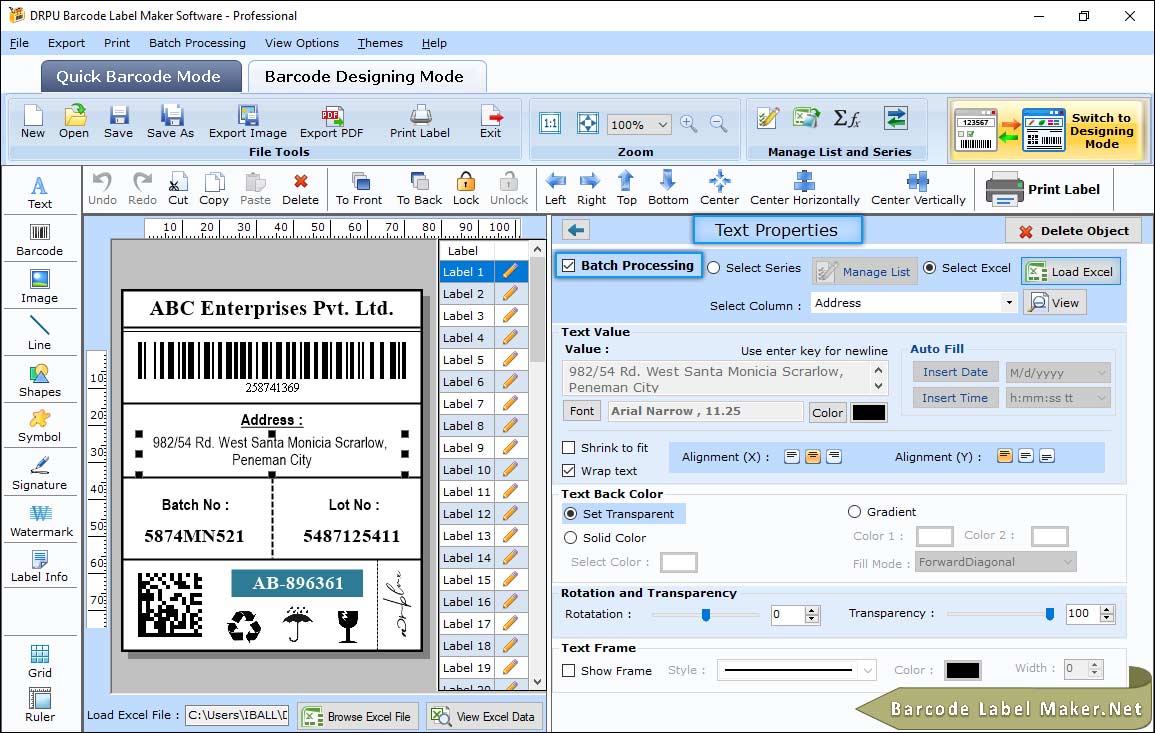
Task: Select the Text tool in sidebar
Action: [x=40, y=192]
